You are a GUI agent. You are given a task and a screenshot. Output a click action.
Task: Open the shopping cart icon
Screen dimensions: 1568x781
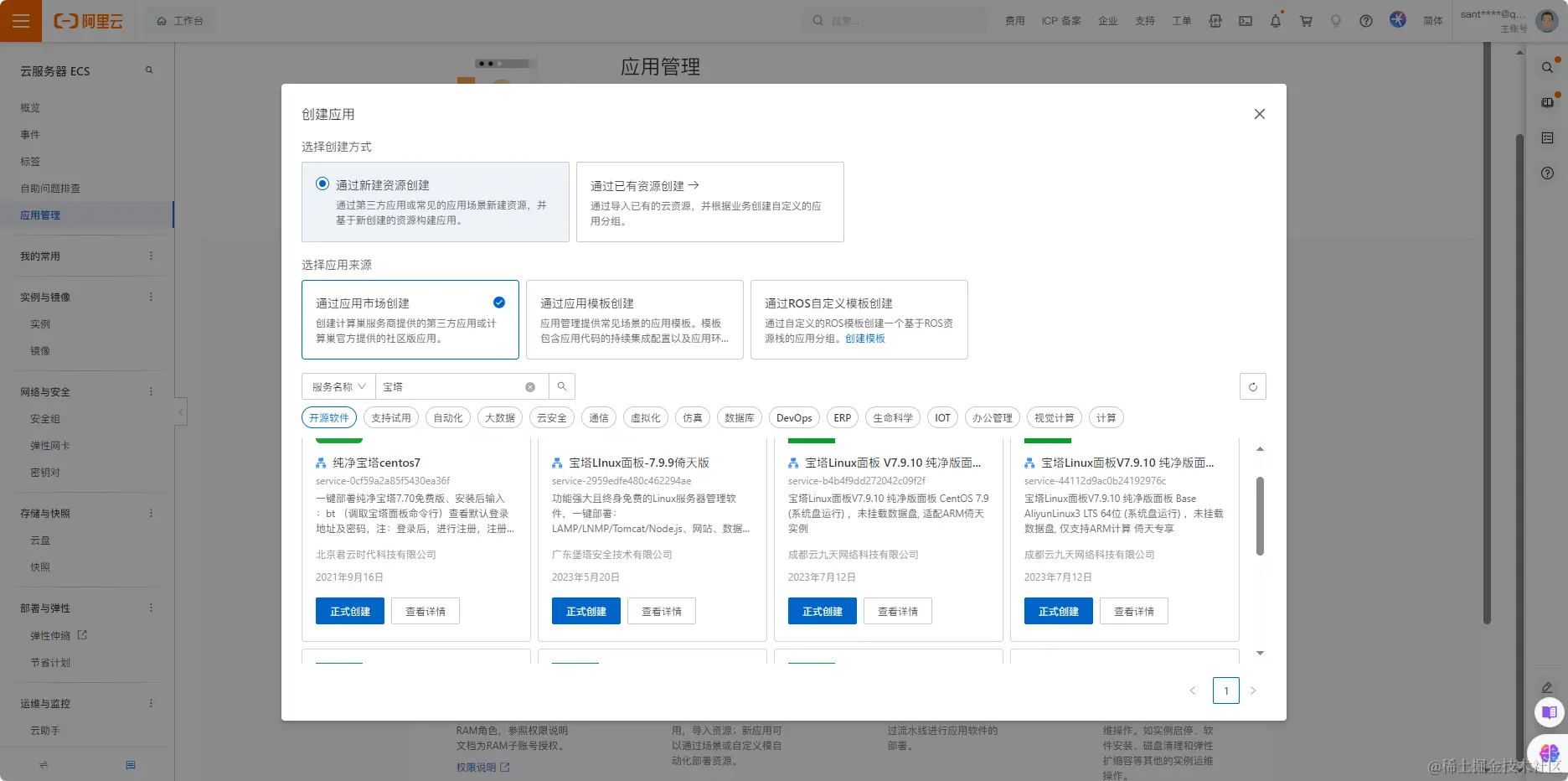(1306, 21)
